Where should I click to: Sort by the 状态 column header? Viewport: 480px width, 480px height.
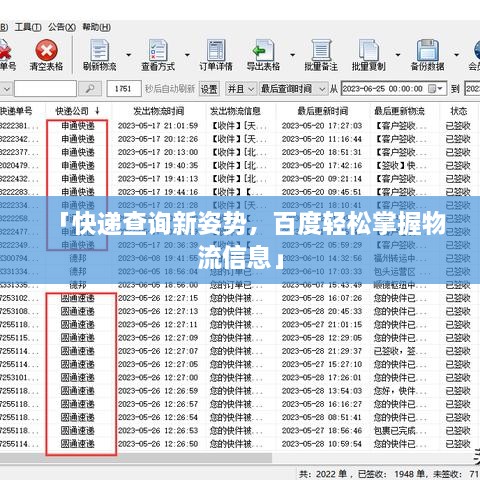pyautogui.click(x=459, y=111)
